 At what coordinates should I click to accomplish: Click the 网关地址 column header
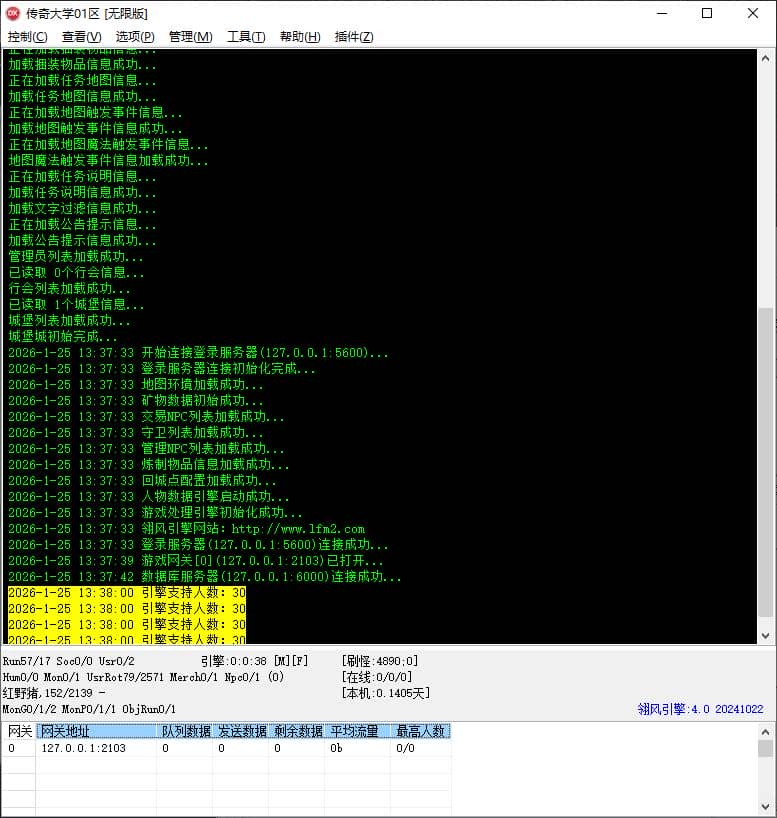97,731
